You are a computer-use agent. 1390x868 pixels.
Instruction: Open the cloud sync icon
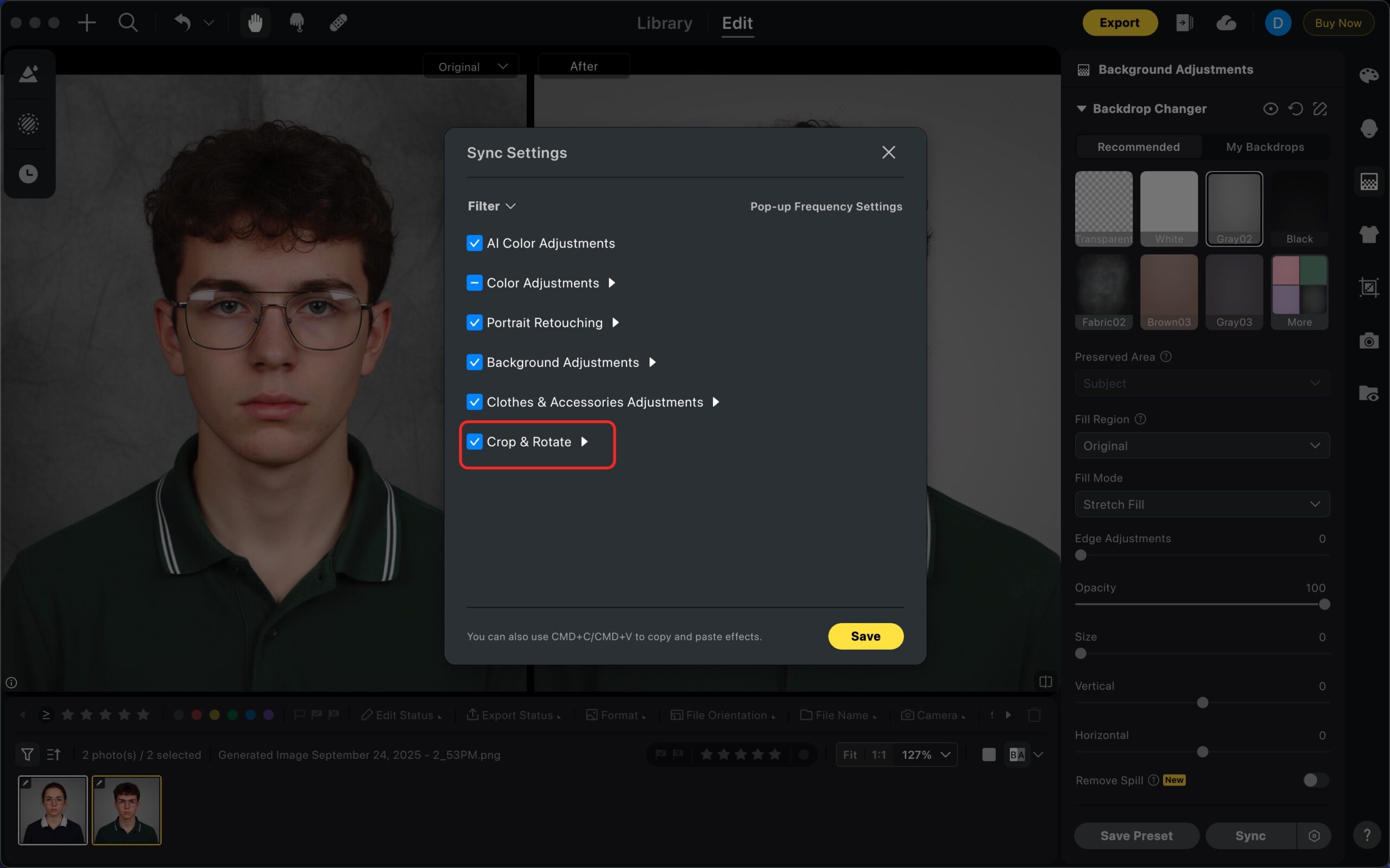pyautogui.click(x=1226, y=23)
